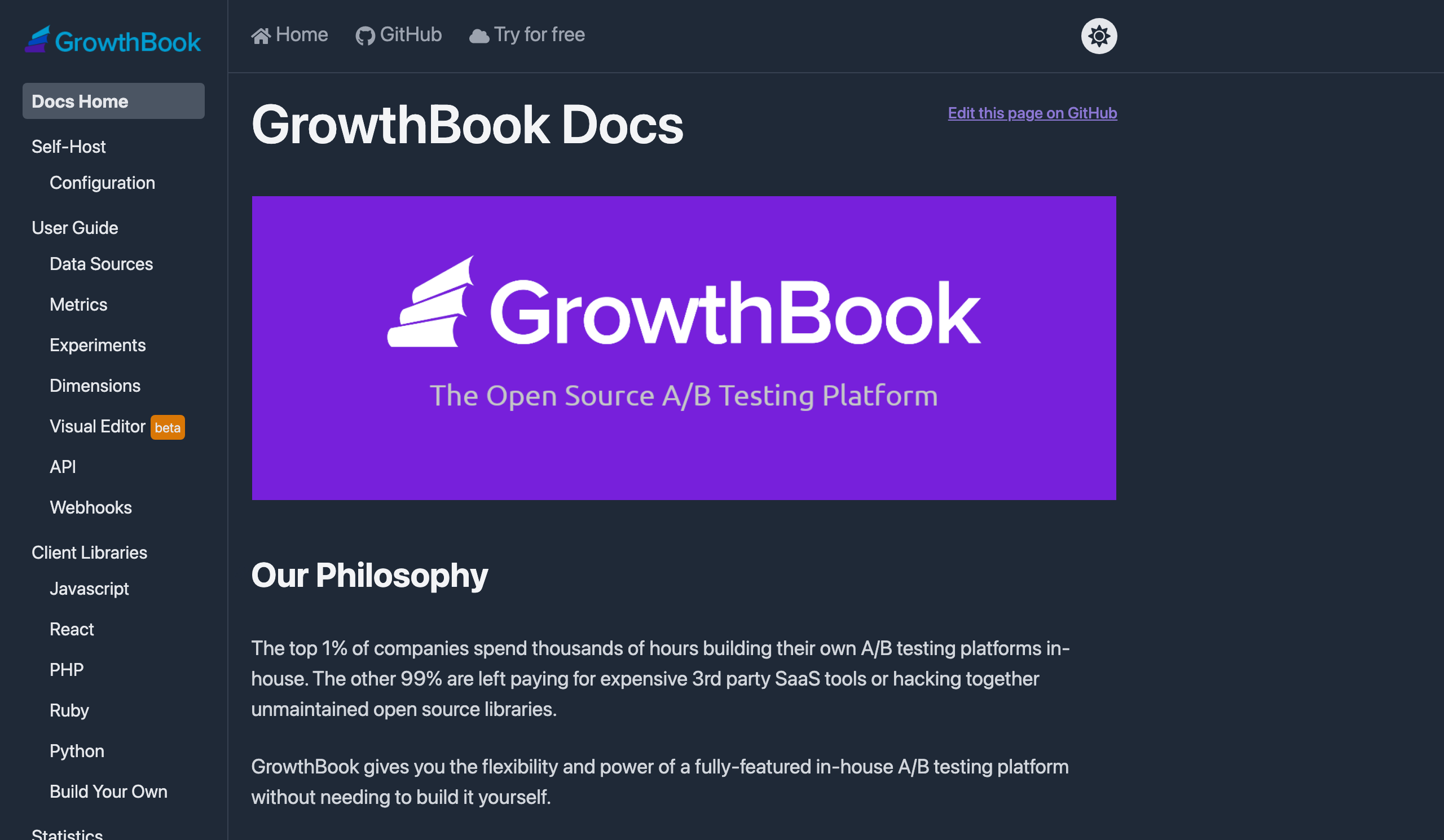Go to Metrics docs
1444x840 pixels.
point(78,304)
